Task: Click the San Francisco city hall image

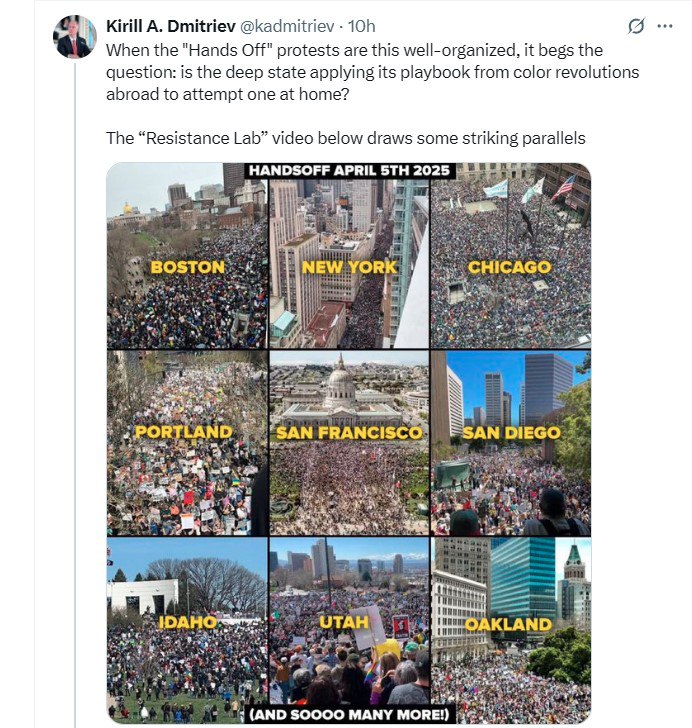Action: tap(349, 443)
